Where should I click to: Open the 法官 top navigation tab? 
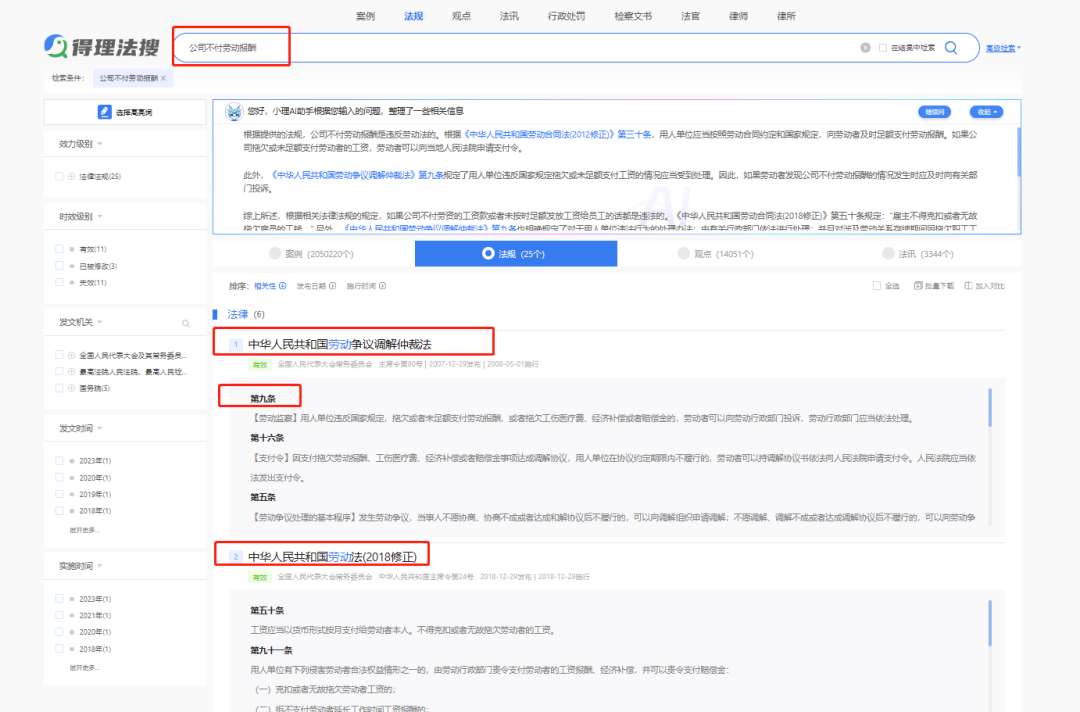tap(690, 16)
